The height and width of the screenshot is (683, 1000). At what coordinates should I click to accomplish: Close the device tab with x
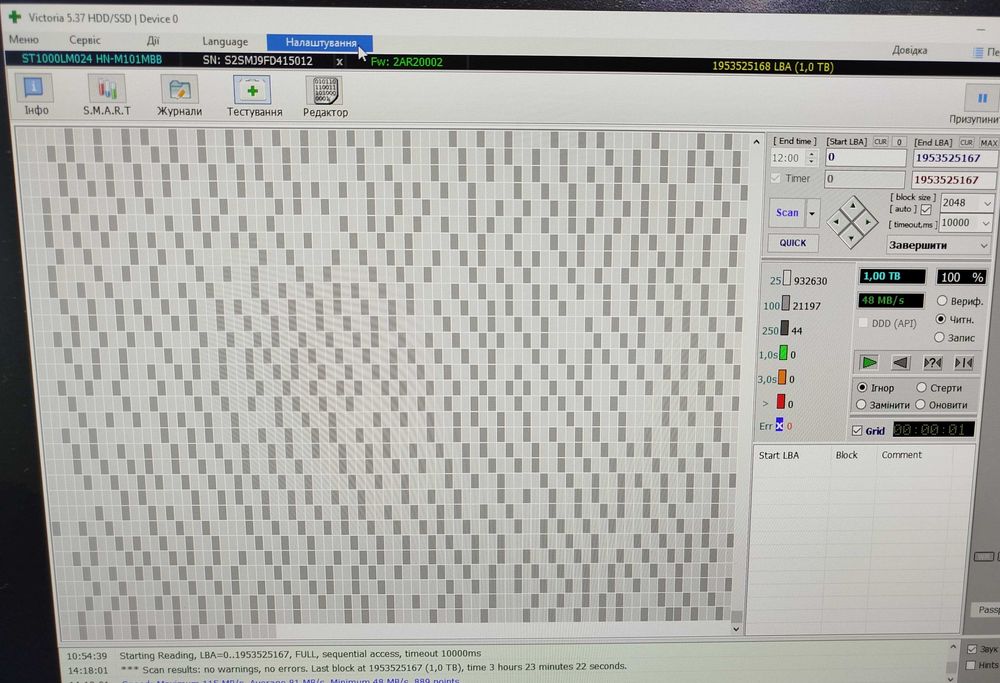click(x=339, y=62)
